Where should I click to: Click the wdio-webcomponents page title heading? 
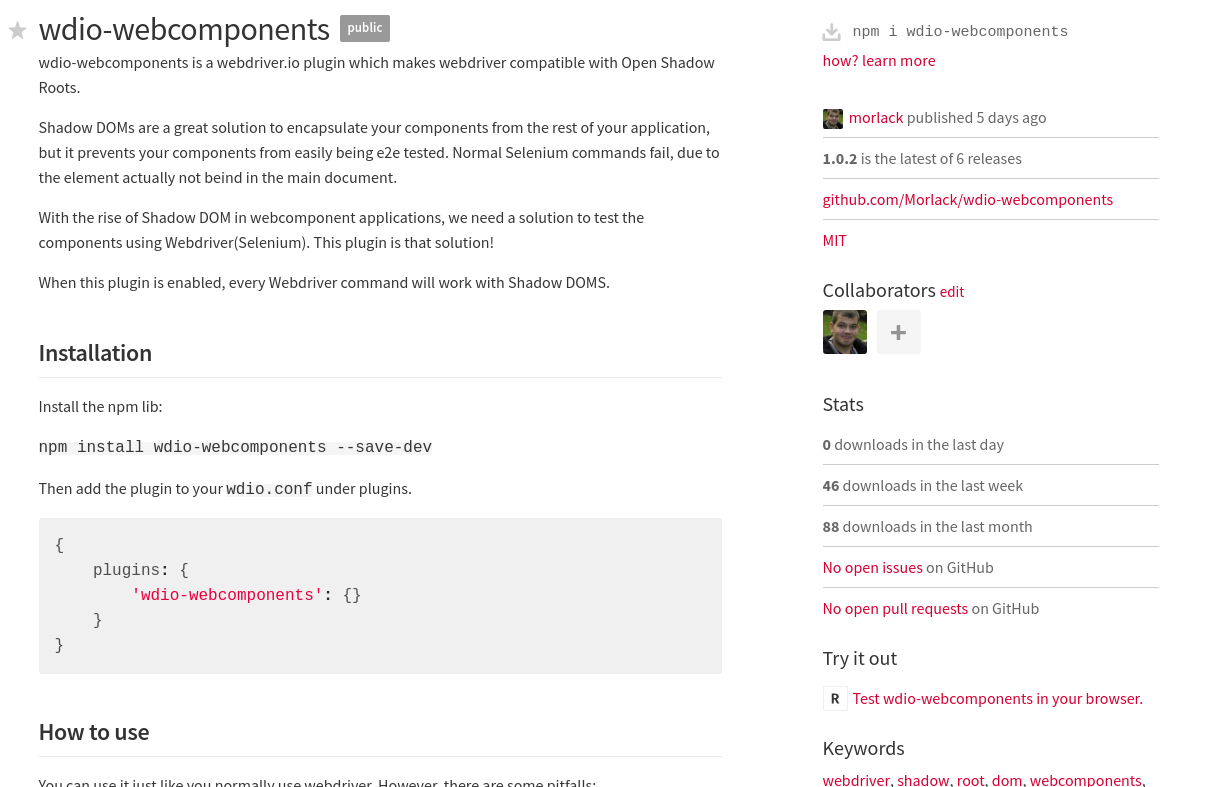click(x=184, y=30)
